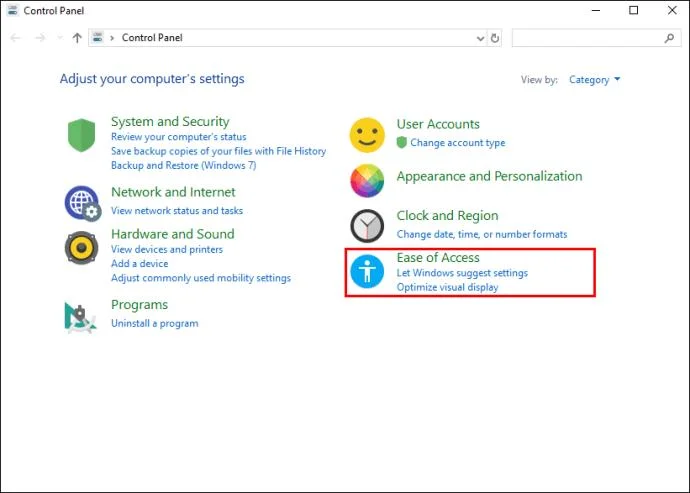Open the User Accounts heading
The image size is (690, 493).
point(438,124)
